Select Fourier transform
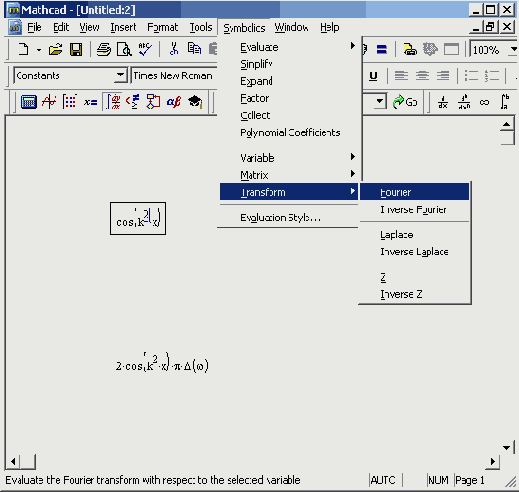Viewport: 519px width, 492px height. point(414,192)
